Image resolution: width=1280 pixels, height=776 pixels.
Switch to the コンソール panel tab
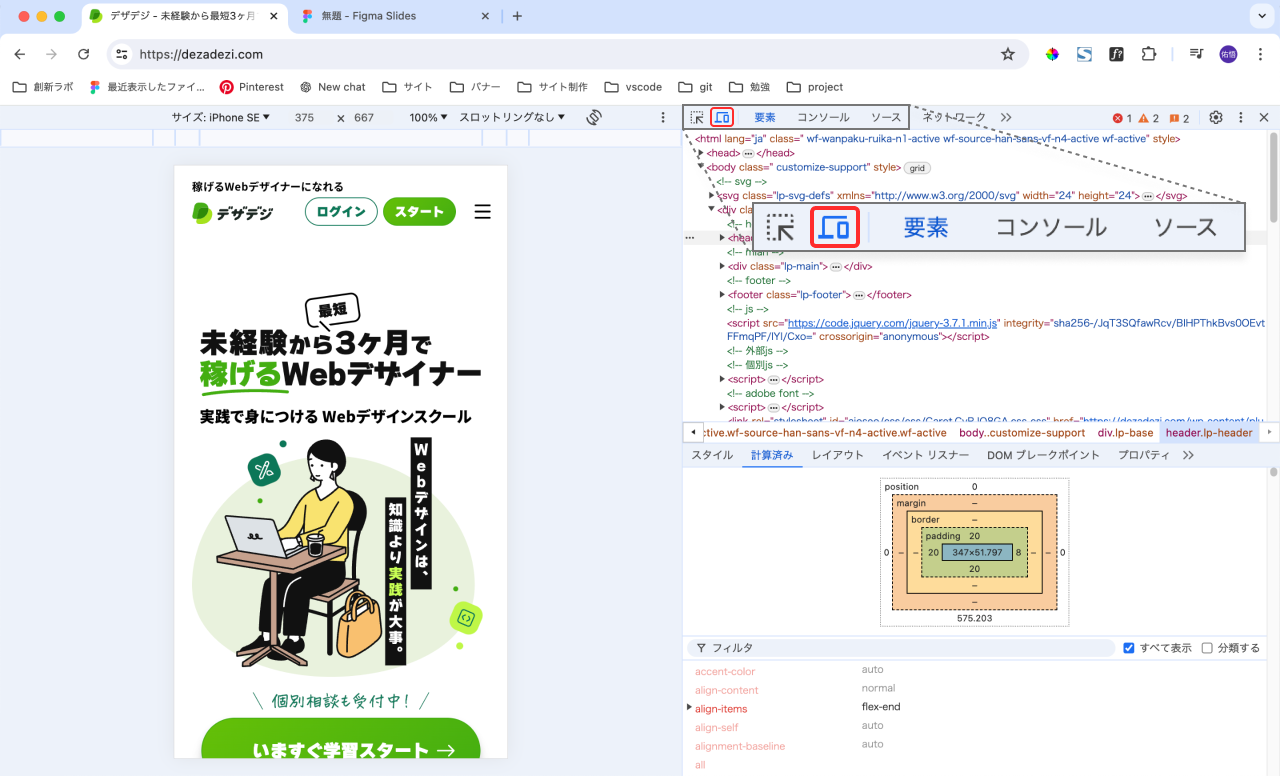click(x=823, y=117)
